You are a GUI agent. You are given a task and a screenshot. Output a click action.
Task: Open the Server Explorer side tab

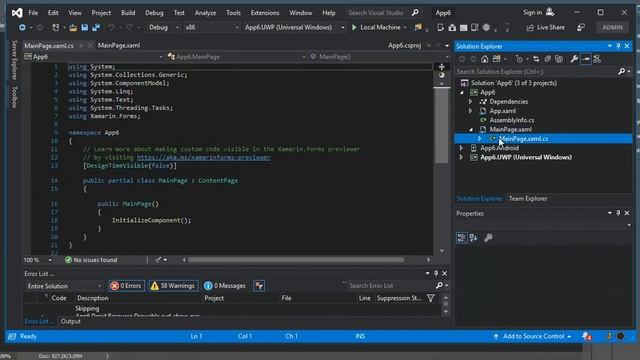coord(14,60)
